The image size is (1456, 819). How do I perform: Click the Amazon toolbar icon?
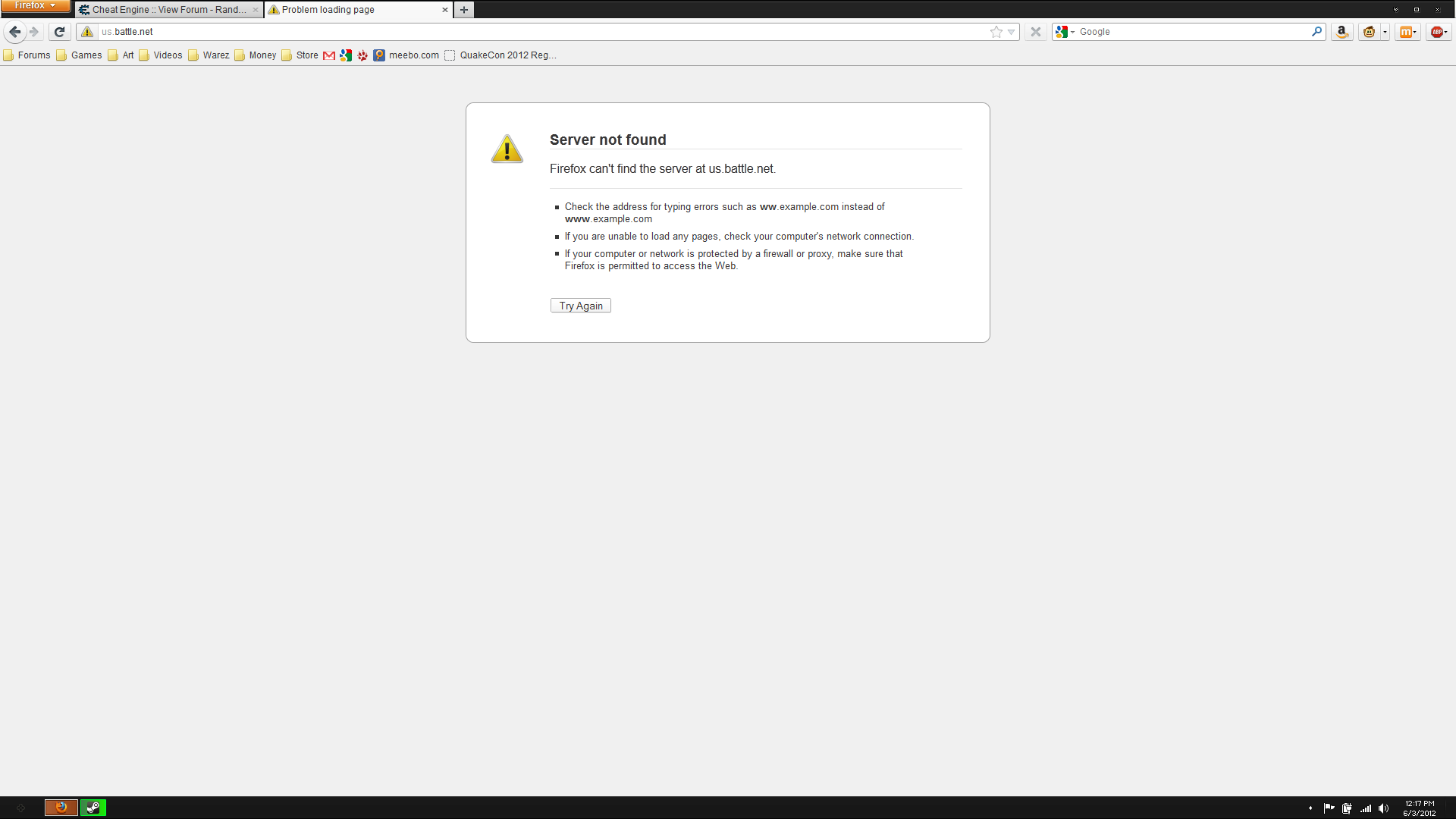click(1341, 32)
